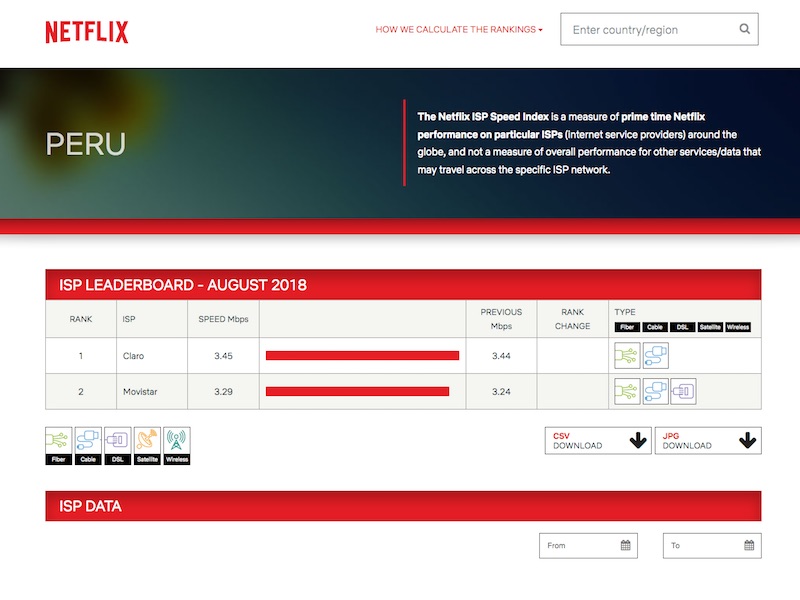Click Claro's Fiber type icon
This screenshot has width=800, height=600.
tap(627, 356)
